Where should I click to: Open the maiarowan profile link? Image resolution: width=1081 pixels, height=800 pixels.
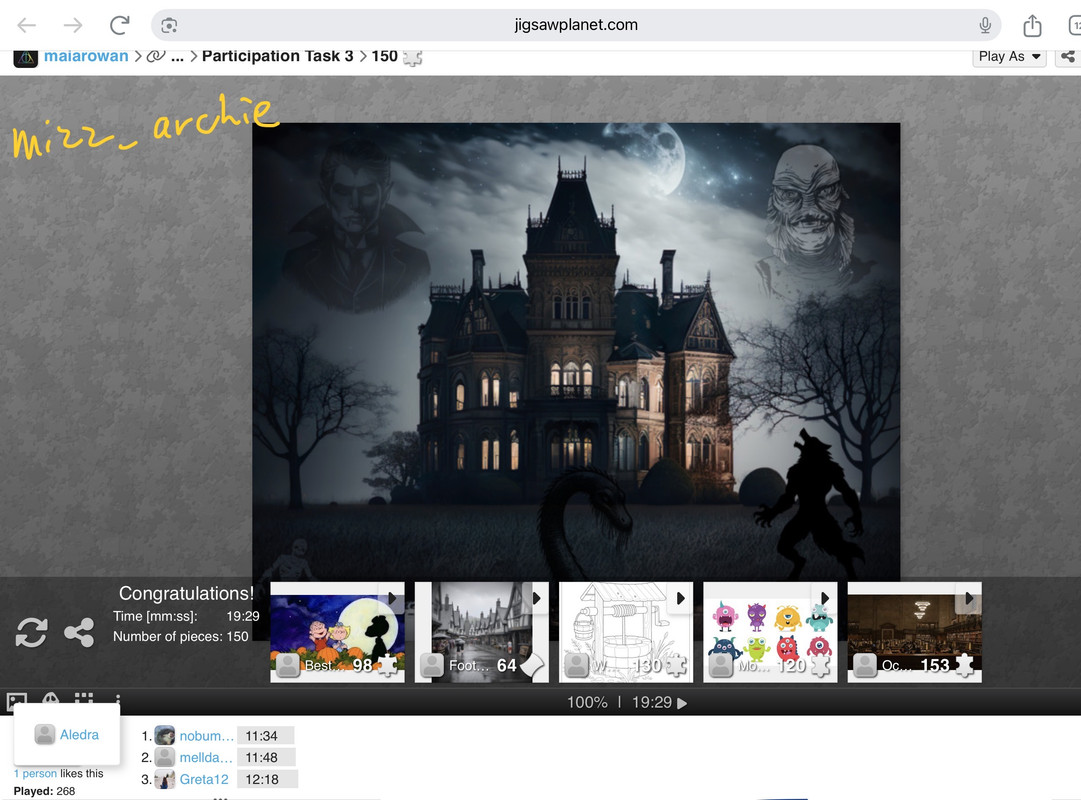86,57
